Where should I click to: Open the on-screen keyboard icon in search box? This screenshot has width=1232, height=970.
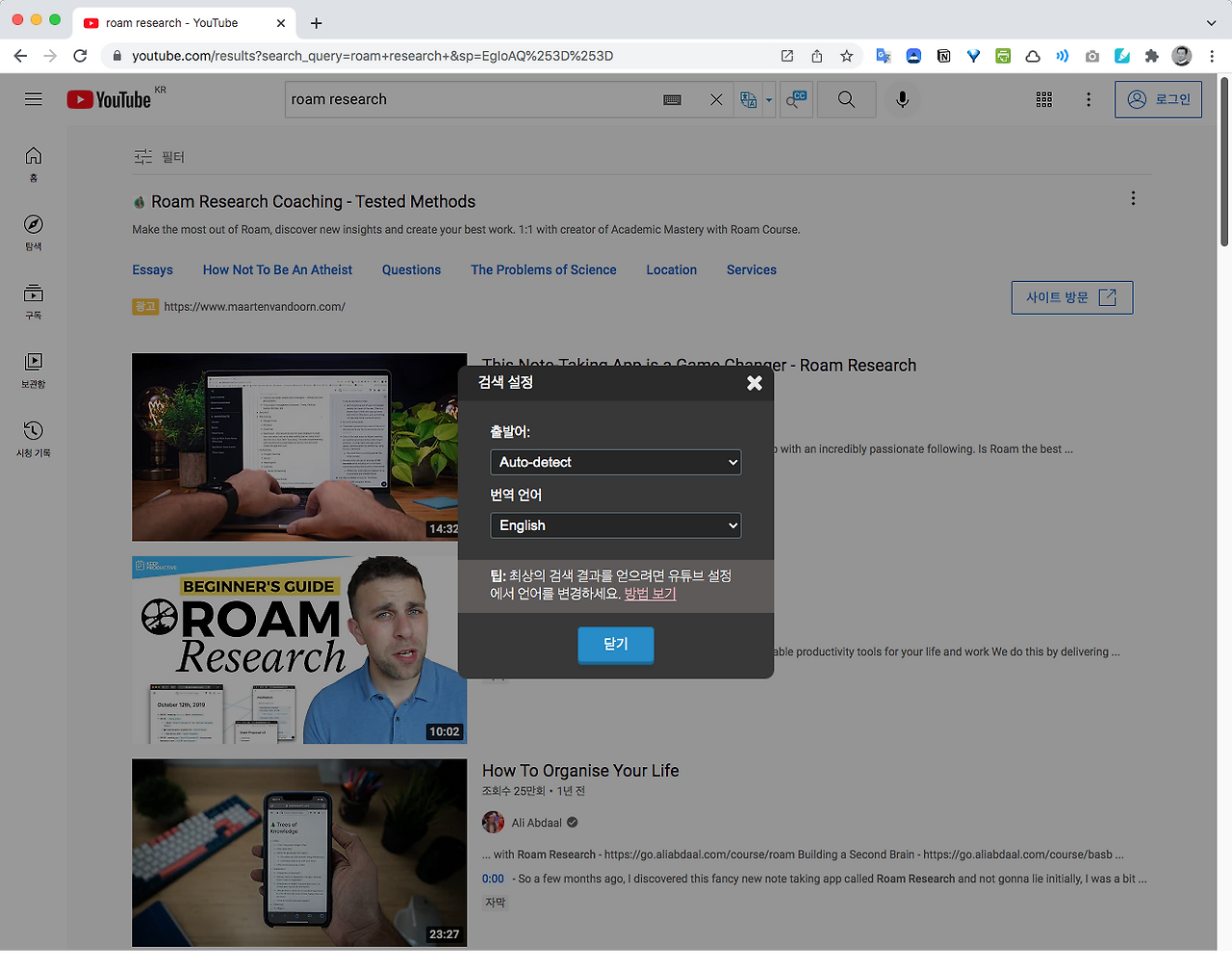[673, 99]
